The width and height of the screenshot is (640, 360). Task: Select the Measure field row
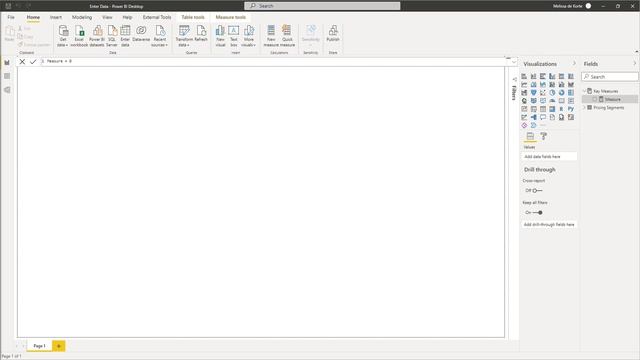pyautogui.click(x=610, y=100)
